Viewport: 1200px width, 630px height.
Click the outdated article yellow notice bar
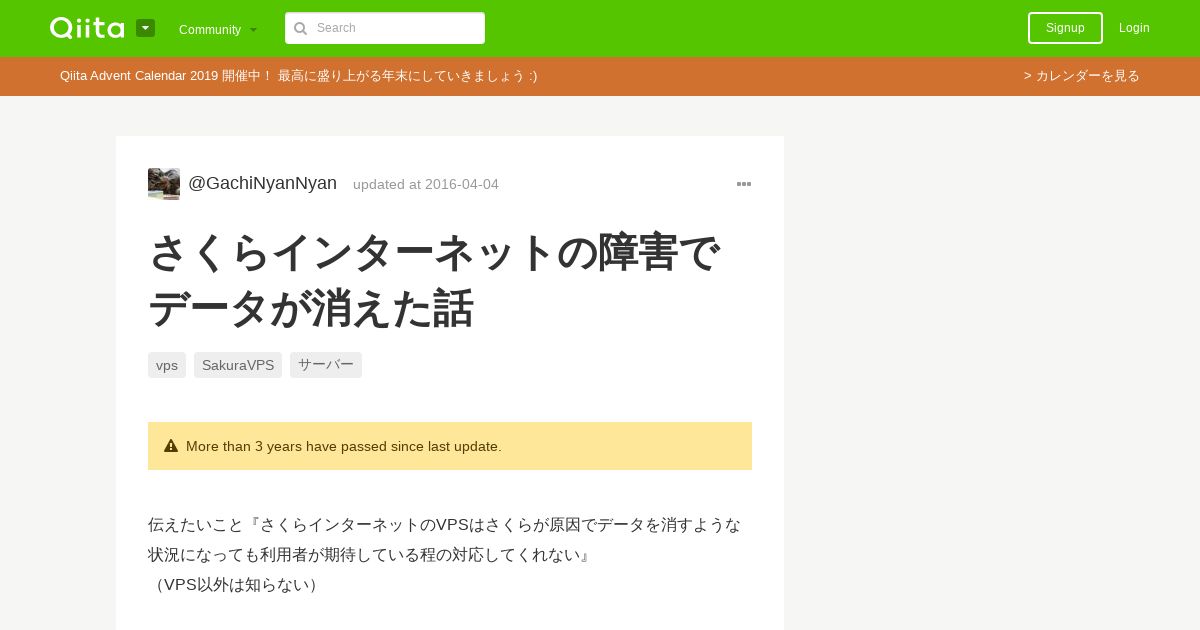[x=450, y=446]
